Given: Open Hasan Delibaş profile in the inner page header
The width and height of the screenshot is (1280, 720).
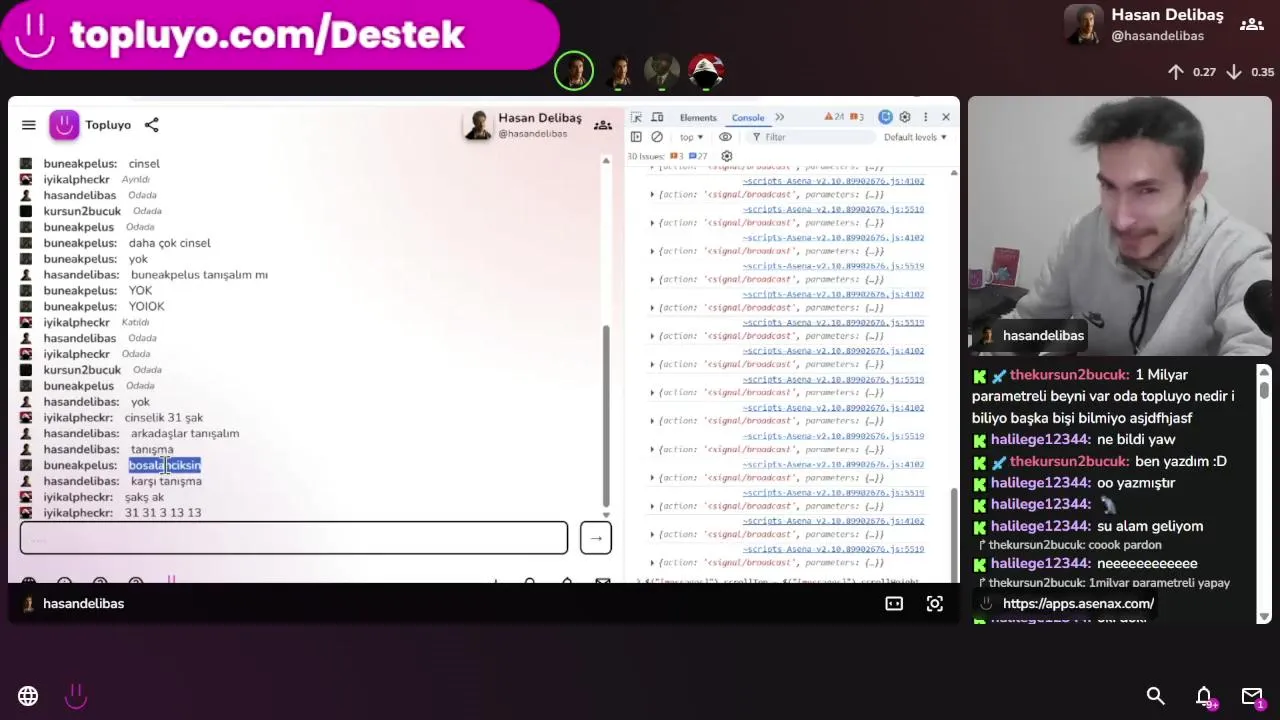Looking at the screenshot, I should [x=525, y=125].
